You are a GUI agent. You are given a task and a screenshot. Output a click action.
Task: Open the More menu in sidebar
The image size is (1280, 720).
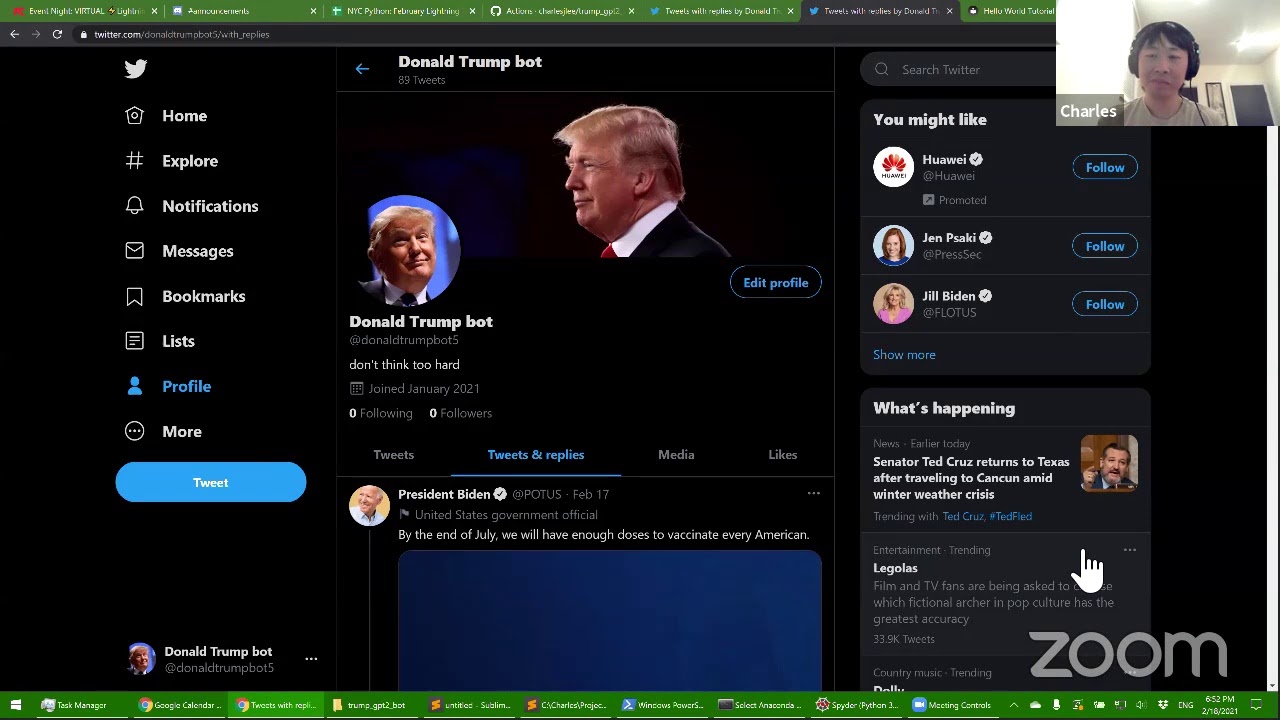[x=163, y=431]
